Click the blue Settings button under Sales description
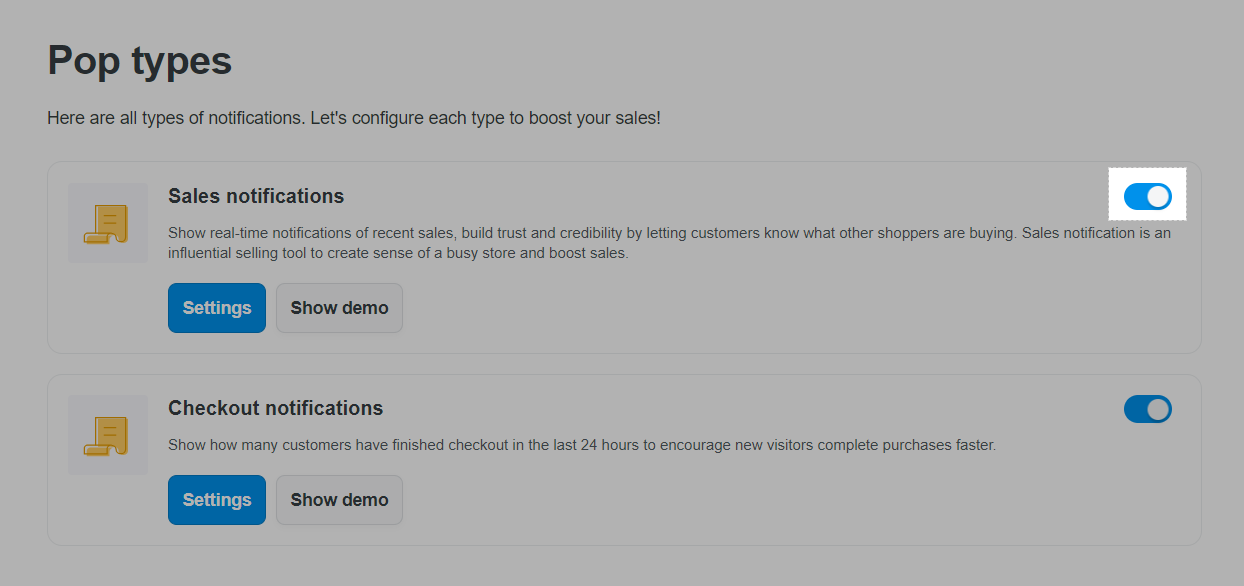1244x586 pixels. 217,308
